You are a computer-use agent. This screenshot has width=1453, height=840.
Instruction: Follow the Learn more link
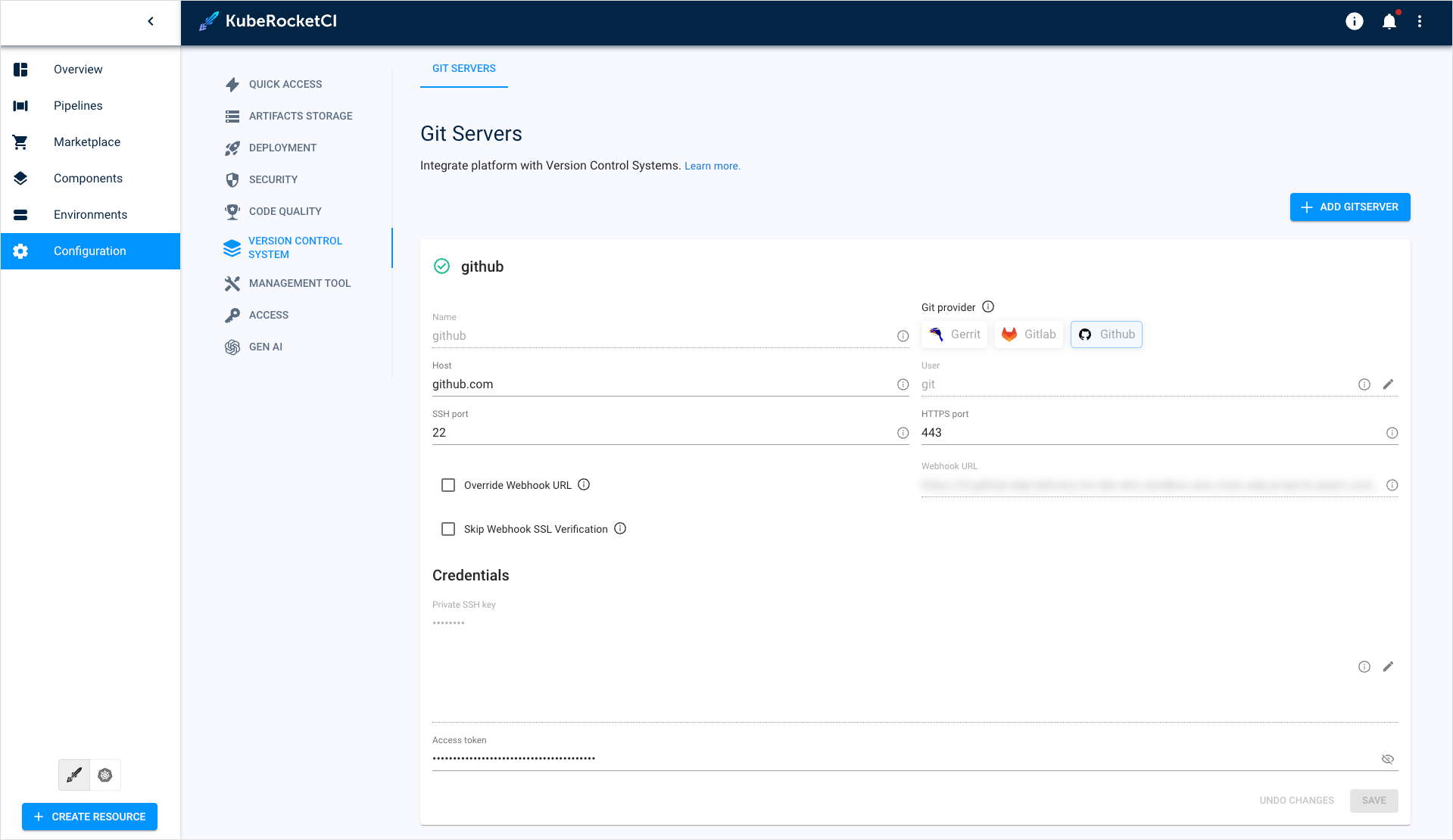point(712,166)
